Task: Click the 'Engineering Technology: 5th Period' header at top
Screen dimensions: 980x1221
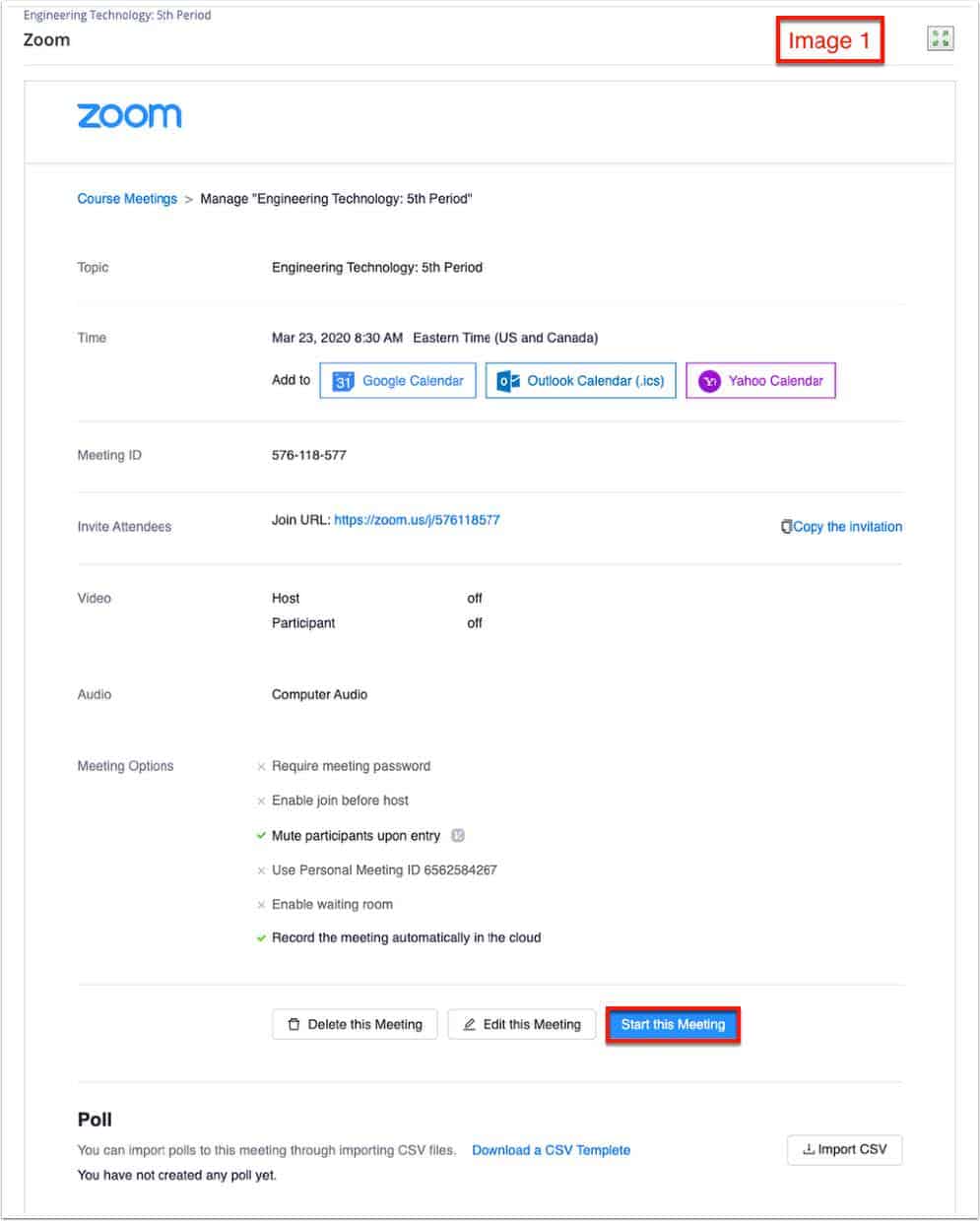Action: pos(117,15)
